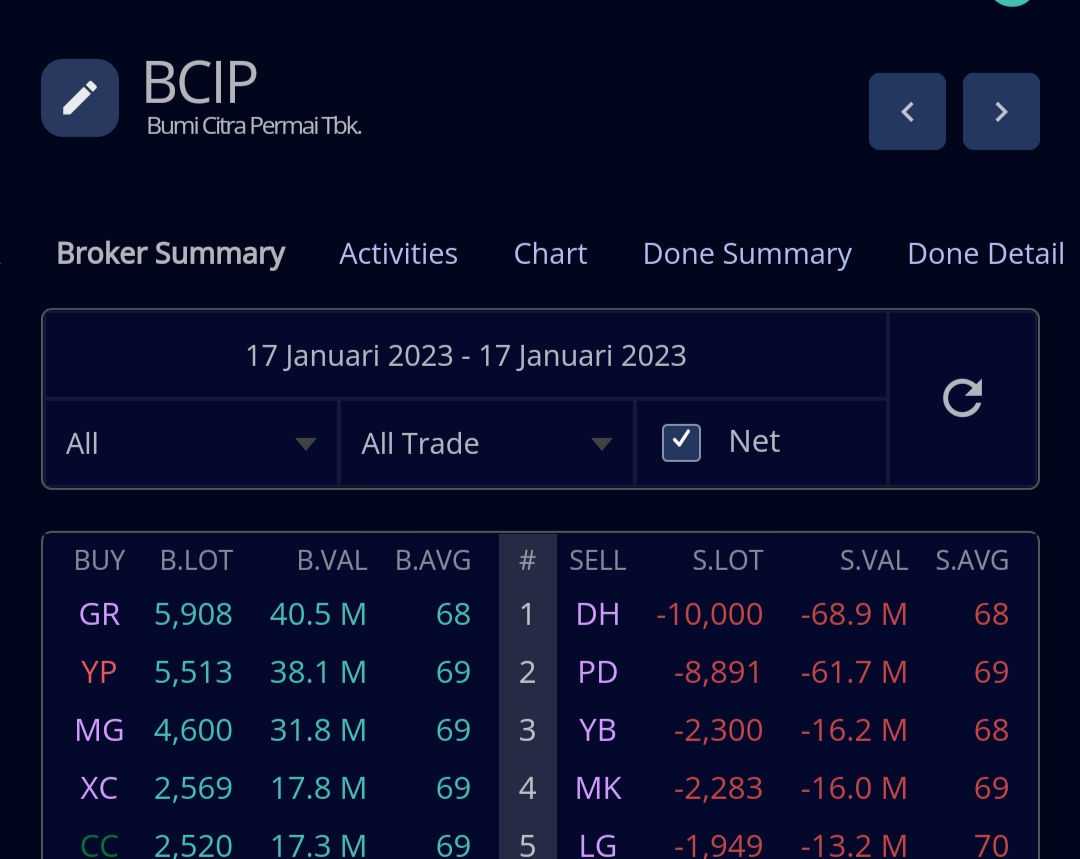Enable the Net option checkbox
Viewport: 1080px width, 859px height.
coord(681,441)
